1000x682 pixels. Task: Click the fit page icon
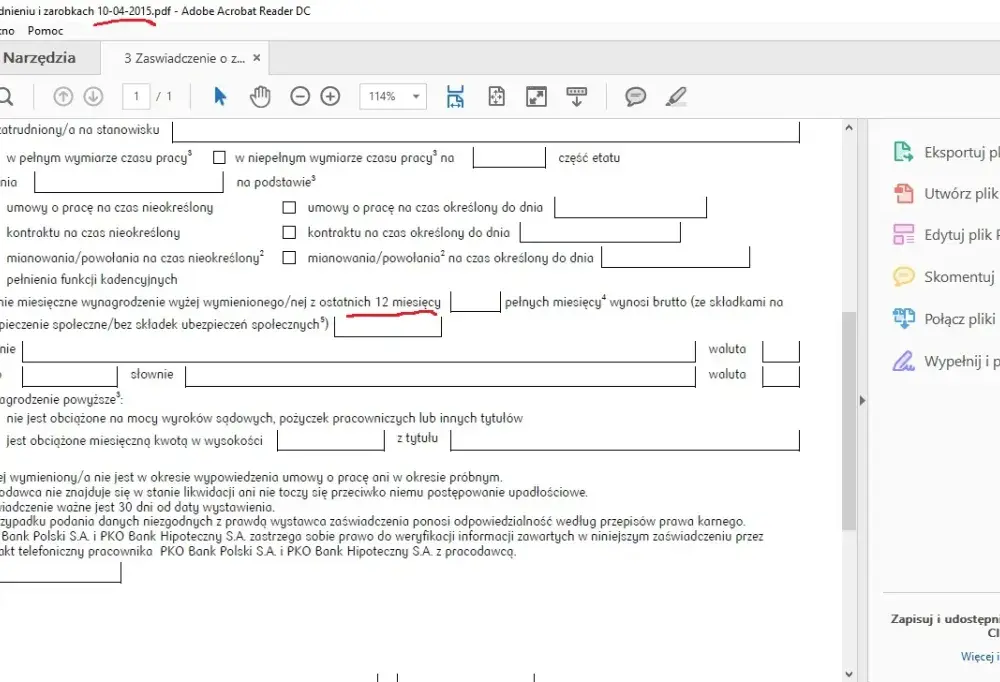click(x=496, y=96)
